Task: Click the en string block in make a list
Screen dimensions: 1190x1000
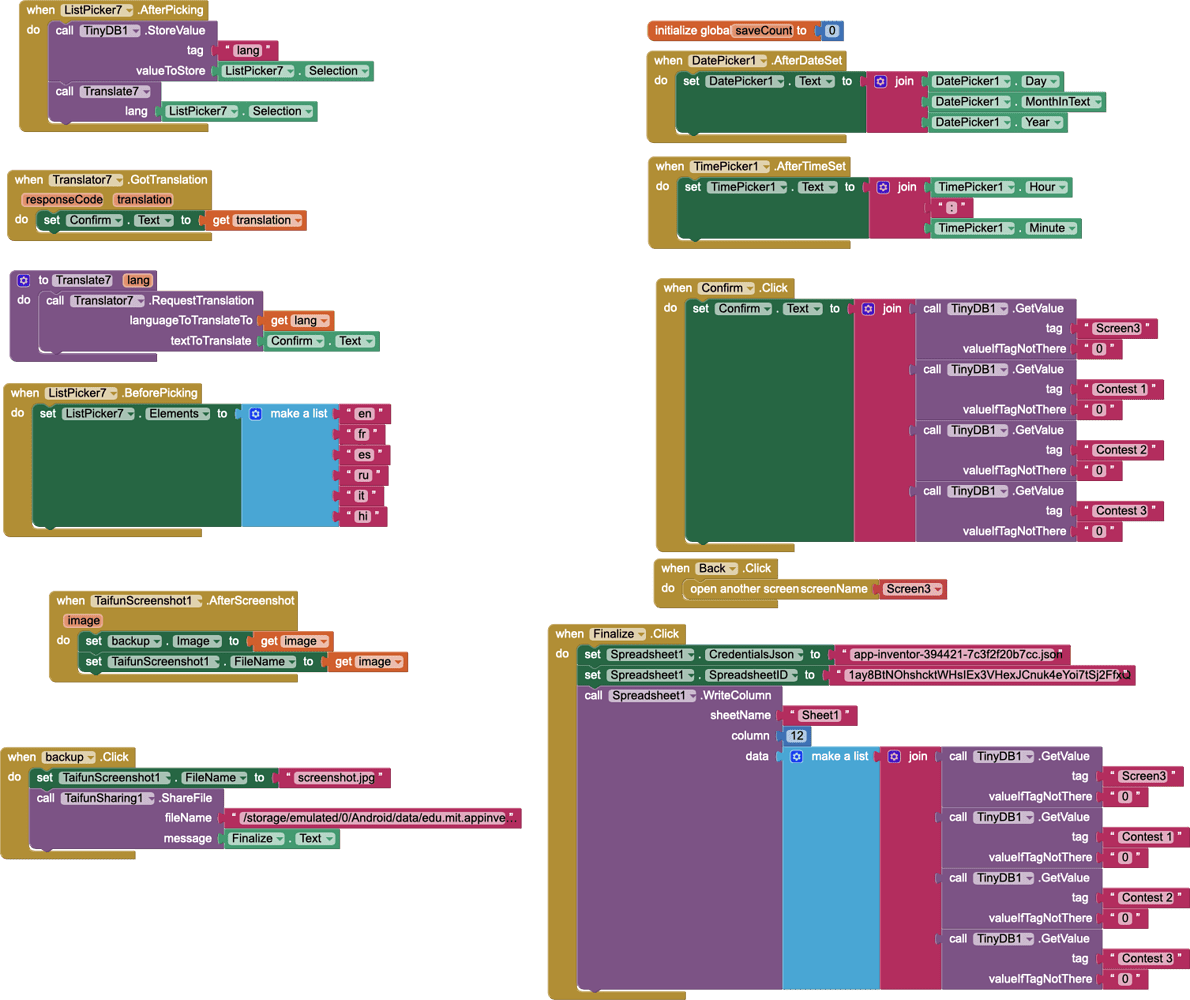Action: click(x=362, y=413)
